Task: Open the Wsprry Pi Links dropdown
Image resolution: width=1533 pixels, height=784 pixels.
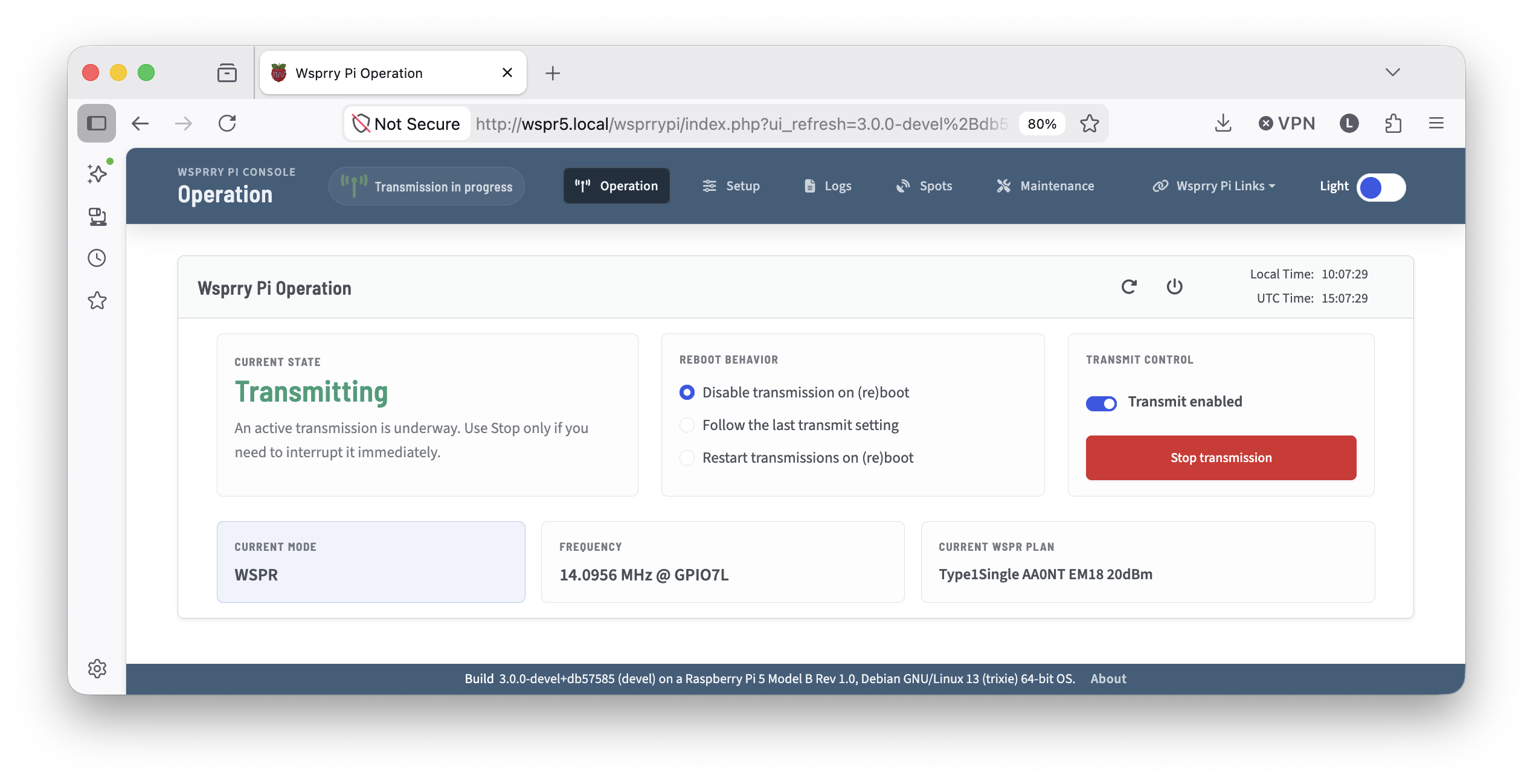Action: (1214, 186)
